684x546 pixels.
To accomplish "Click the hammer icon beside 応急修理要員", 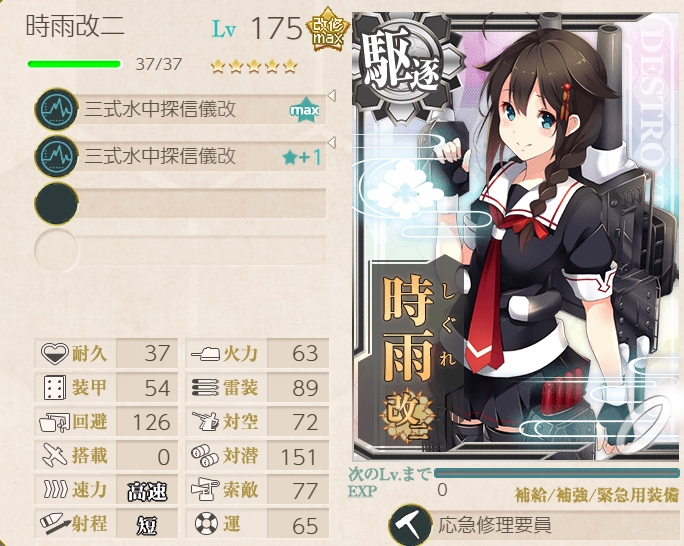I will [409, 526].
